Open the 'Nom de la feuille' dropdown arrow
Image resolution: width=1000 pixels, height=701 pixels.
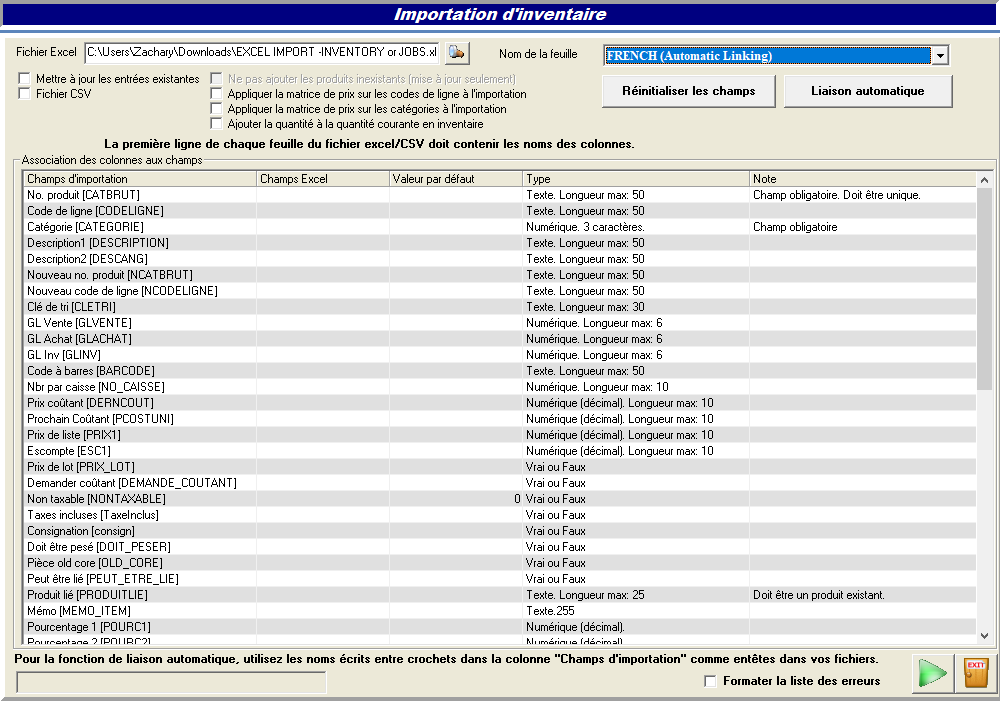[x=940, y=55]
